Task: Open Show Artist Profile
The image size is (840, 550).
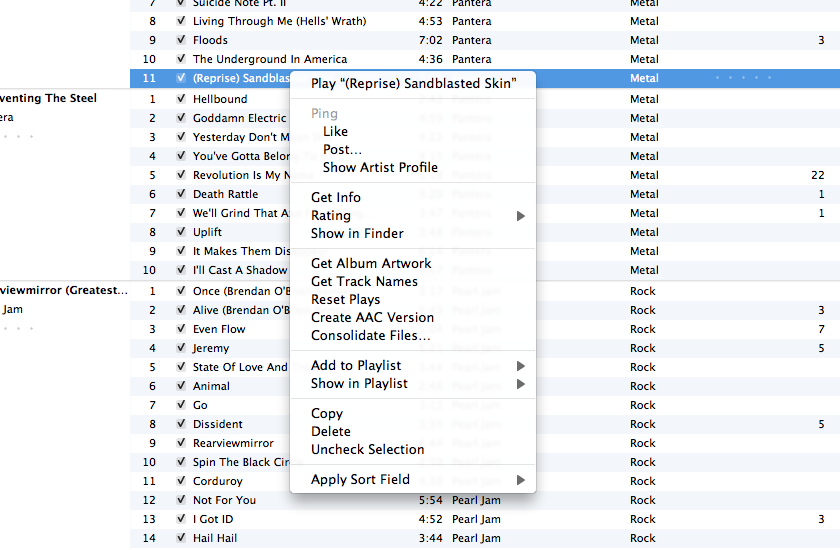Action: [x=380, y=168]
